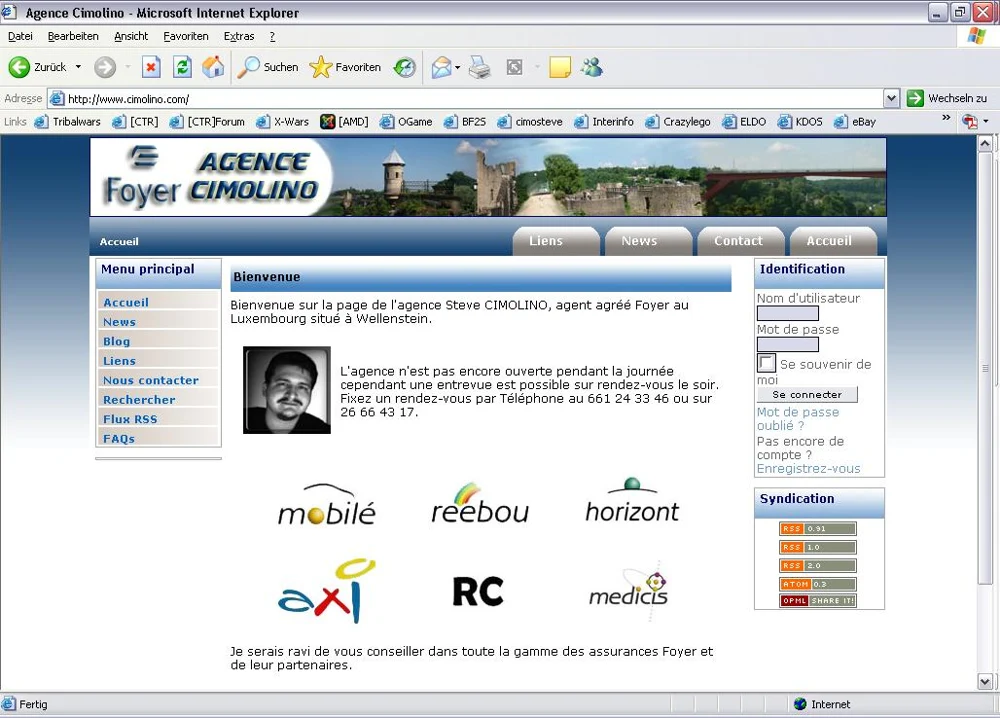Open the eBay link bookmark
Screen dimensions: 1000x718
tap(855, 121)
